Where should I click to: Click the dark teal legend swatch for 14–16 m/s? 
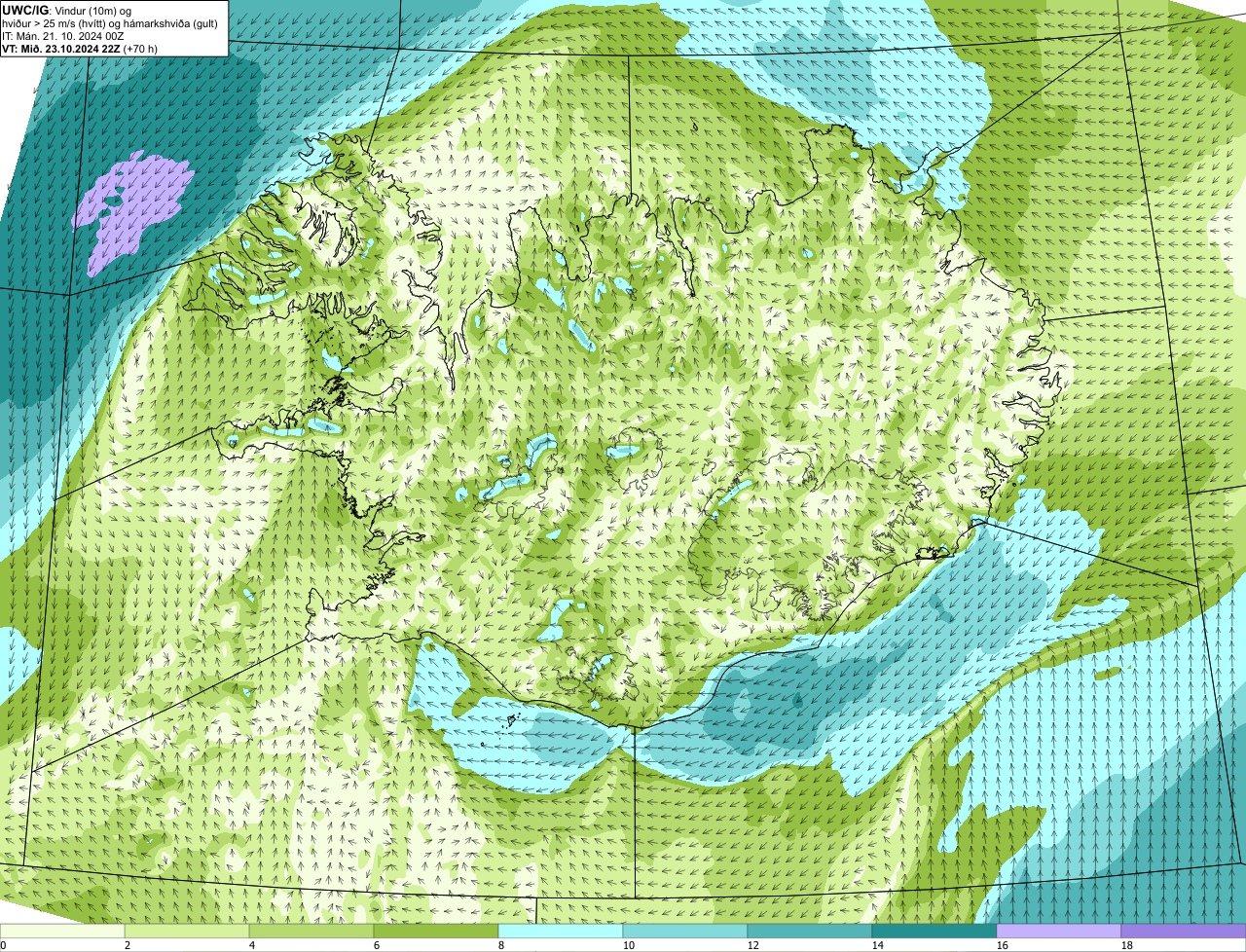tap(934, 931)
